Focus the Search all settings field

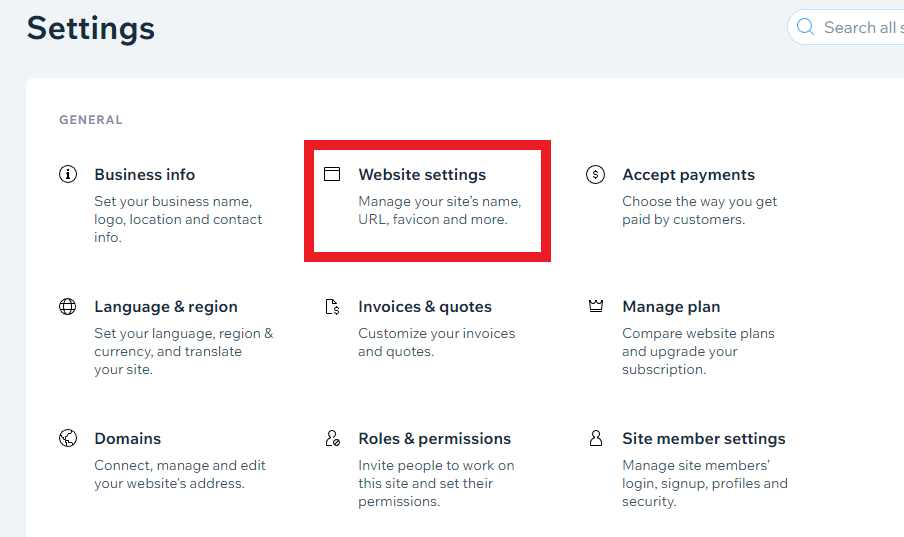(x=860, y=28)
